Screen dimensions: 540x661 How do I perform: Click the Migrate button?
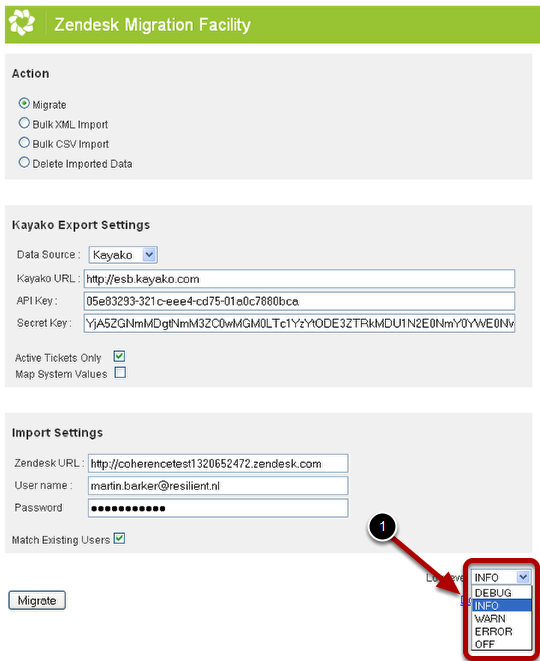[x=37, y=600]
